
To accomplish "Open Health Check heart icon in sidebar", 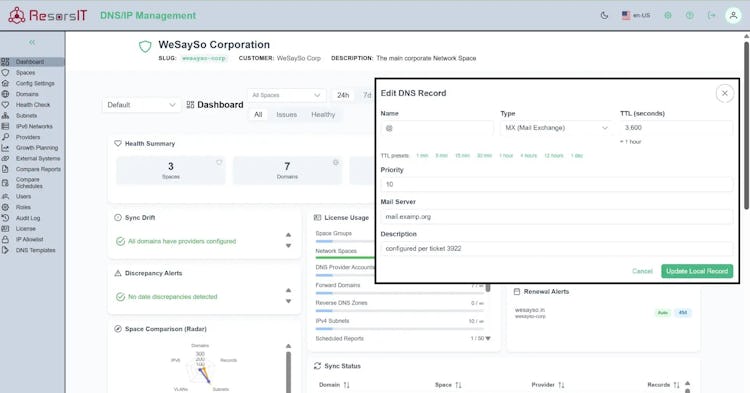I will tap(5, 105).
